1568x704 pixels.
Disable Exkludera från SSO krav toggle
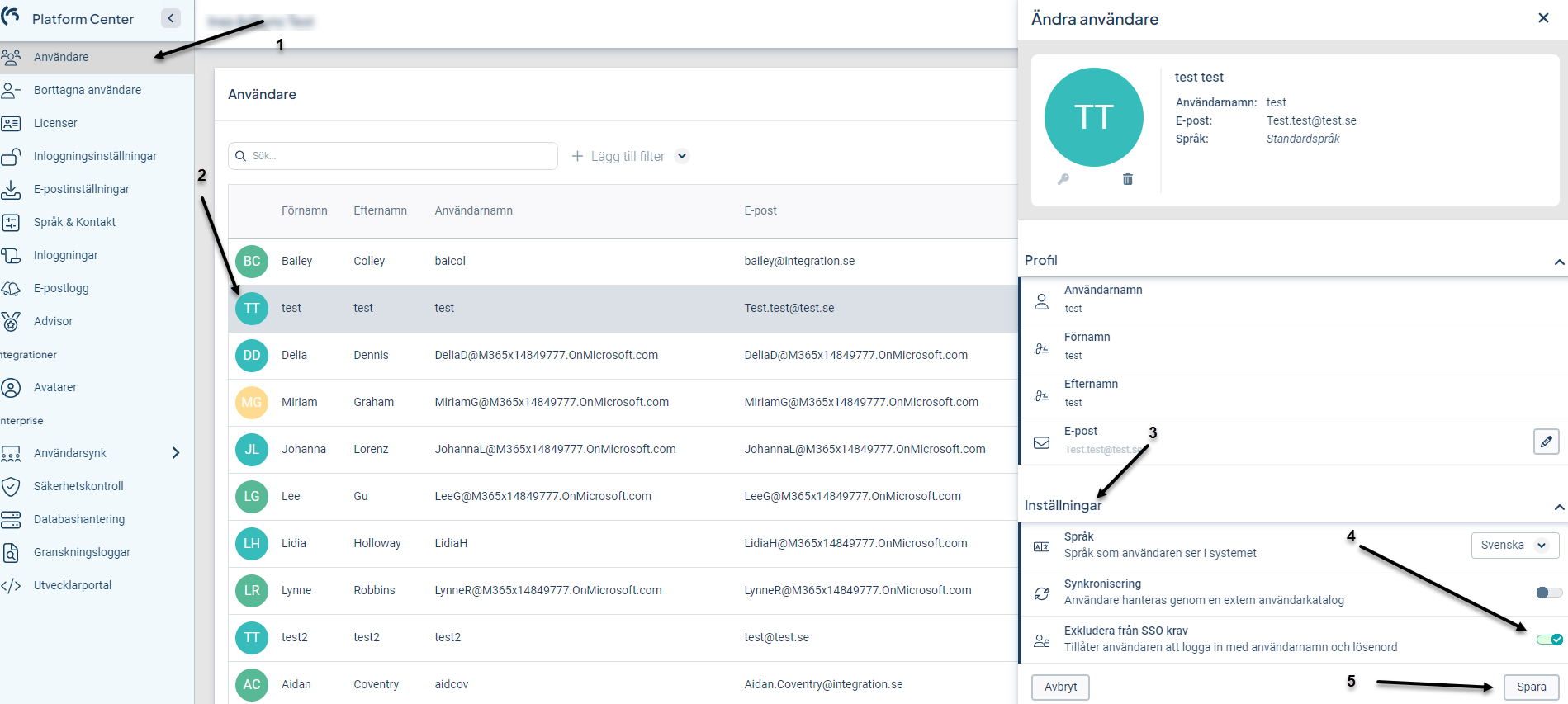pos(1549,640)
